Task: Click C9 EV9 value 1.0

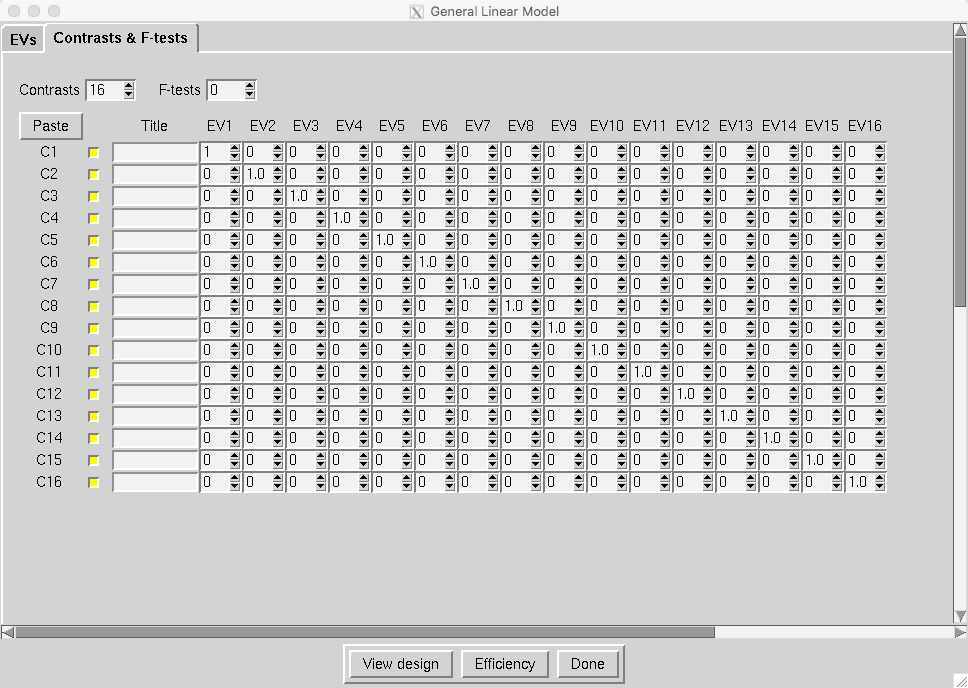Action: (559, 328)
